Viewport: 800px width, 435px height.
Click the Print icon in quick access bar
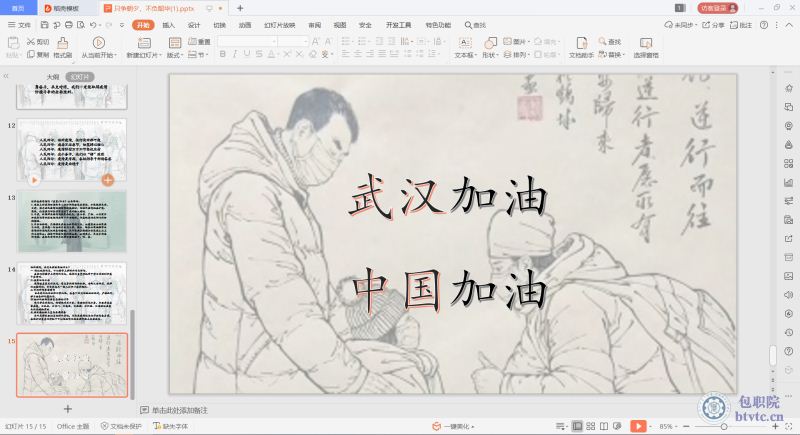tap(68, 25)
